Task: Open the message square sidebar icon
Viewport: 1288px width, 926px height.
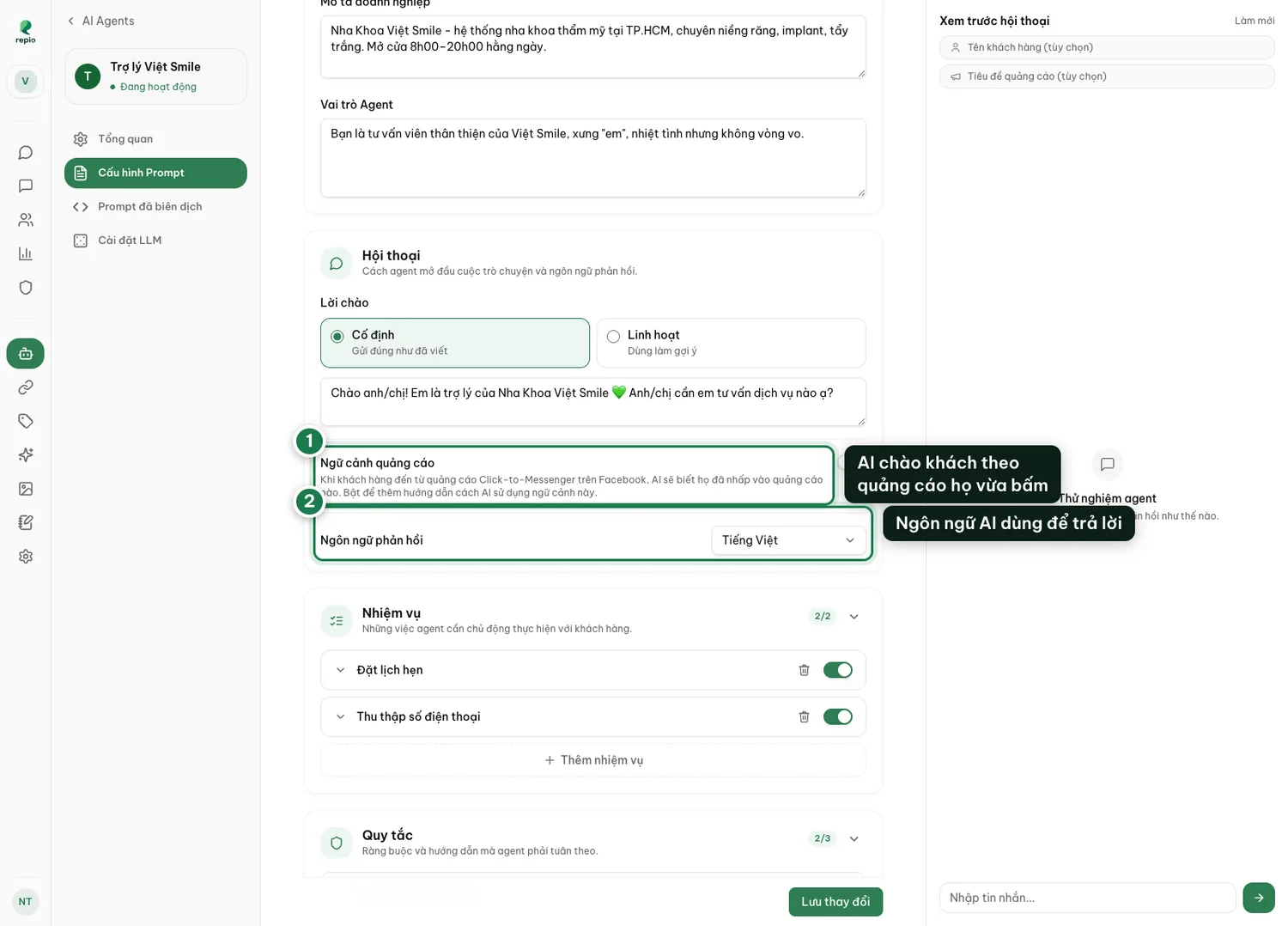Action: [x=26, y=186]
